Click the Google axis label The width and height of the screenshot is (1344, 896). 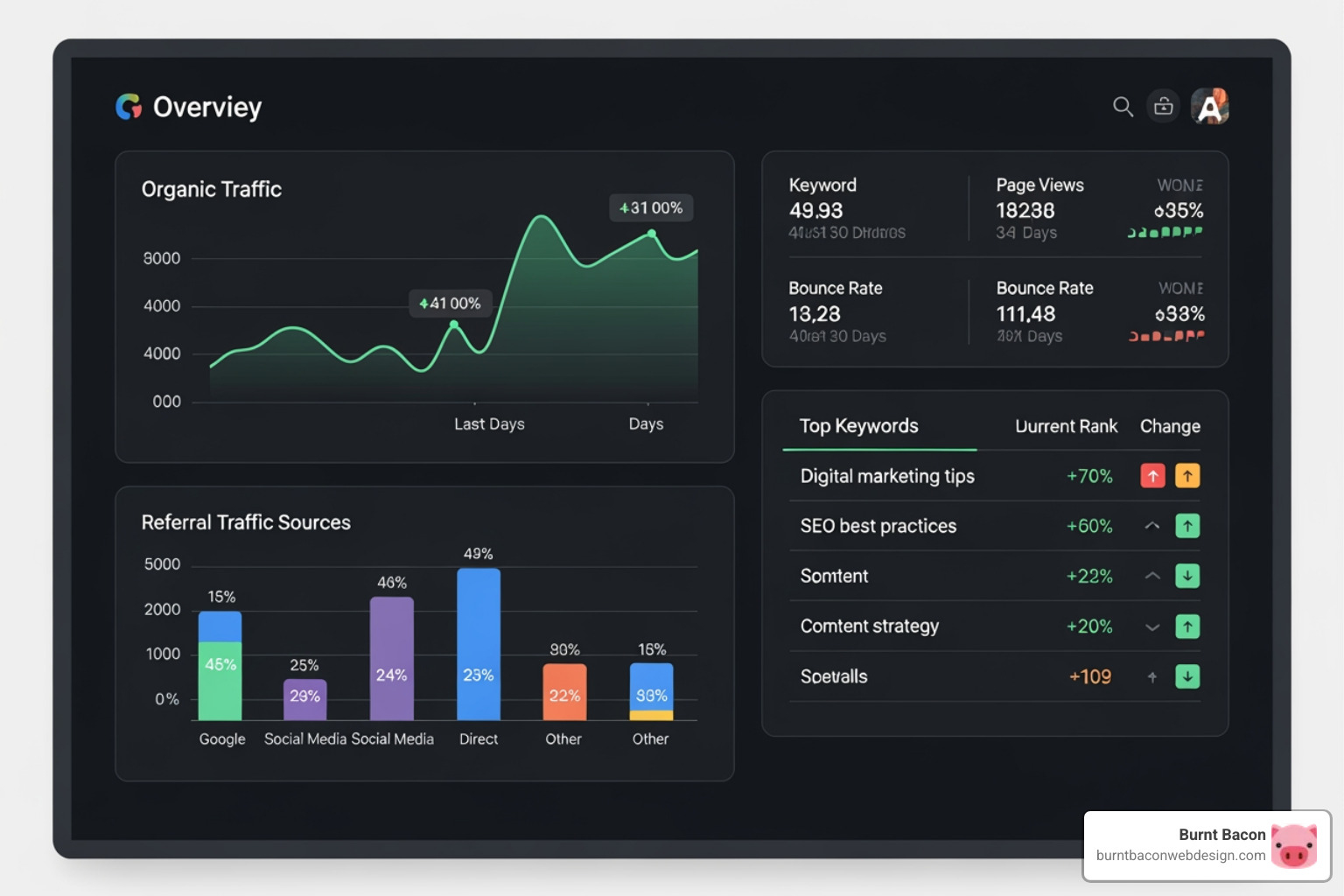point(222,739)
